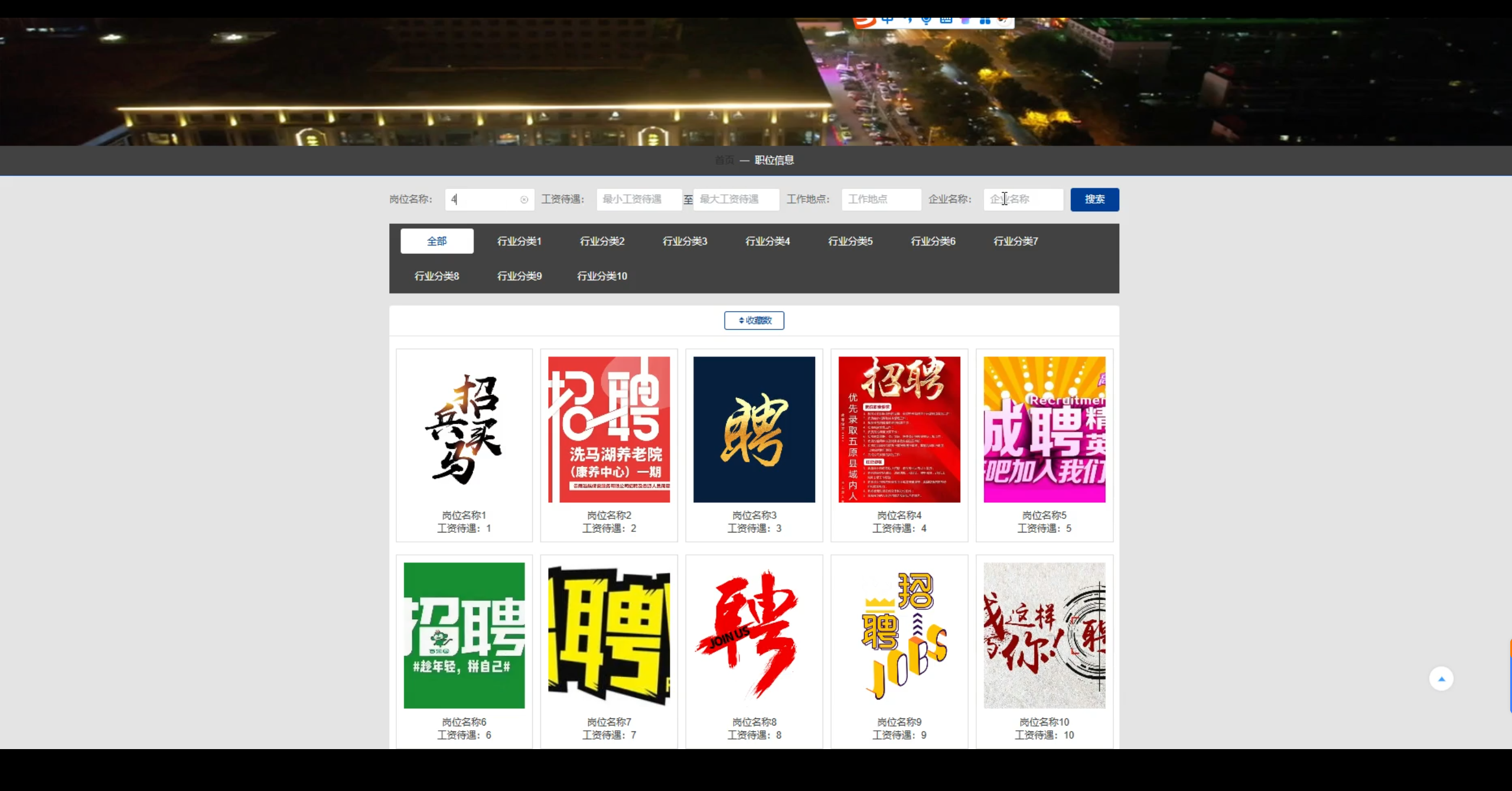1512x791 pixels.
Task: Select the 全部 category tab
Action: [437, 241]
